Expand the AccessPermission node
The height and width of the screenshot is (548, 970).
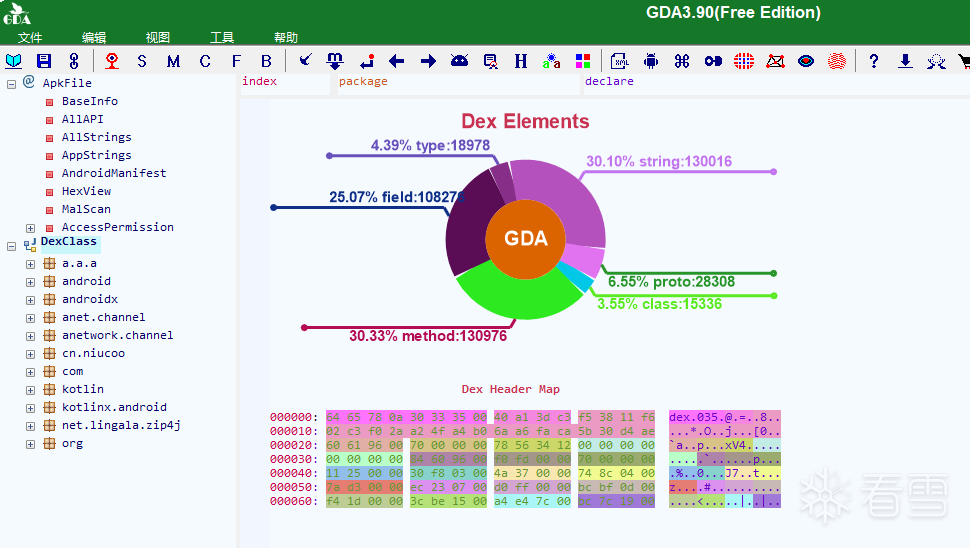[x=30, y=228]
